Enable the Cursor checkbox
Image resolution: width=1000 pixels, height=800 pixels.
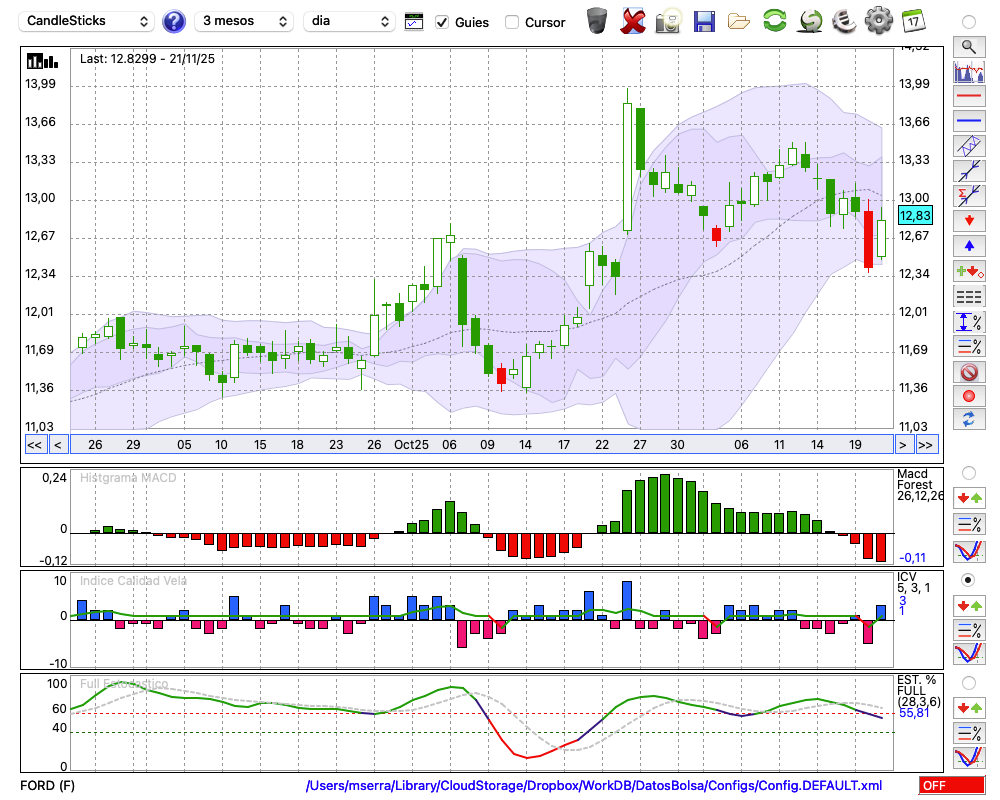512,22
